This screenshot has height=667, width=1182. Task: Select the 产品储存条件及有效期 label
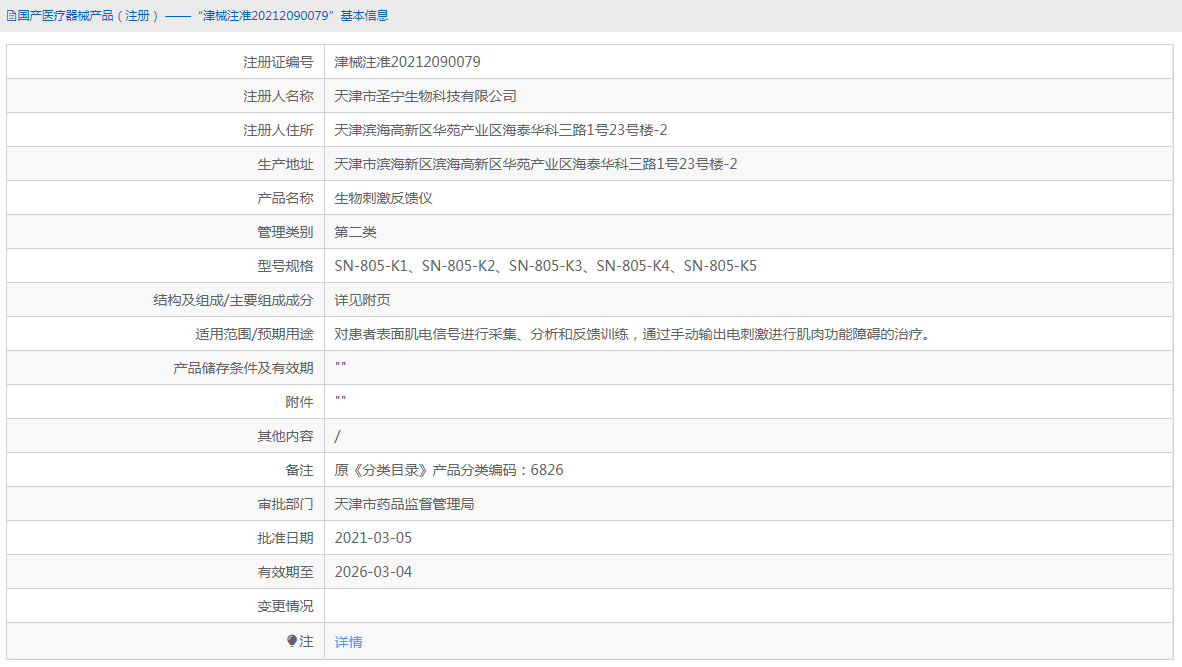243,368
